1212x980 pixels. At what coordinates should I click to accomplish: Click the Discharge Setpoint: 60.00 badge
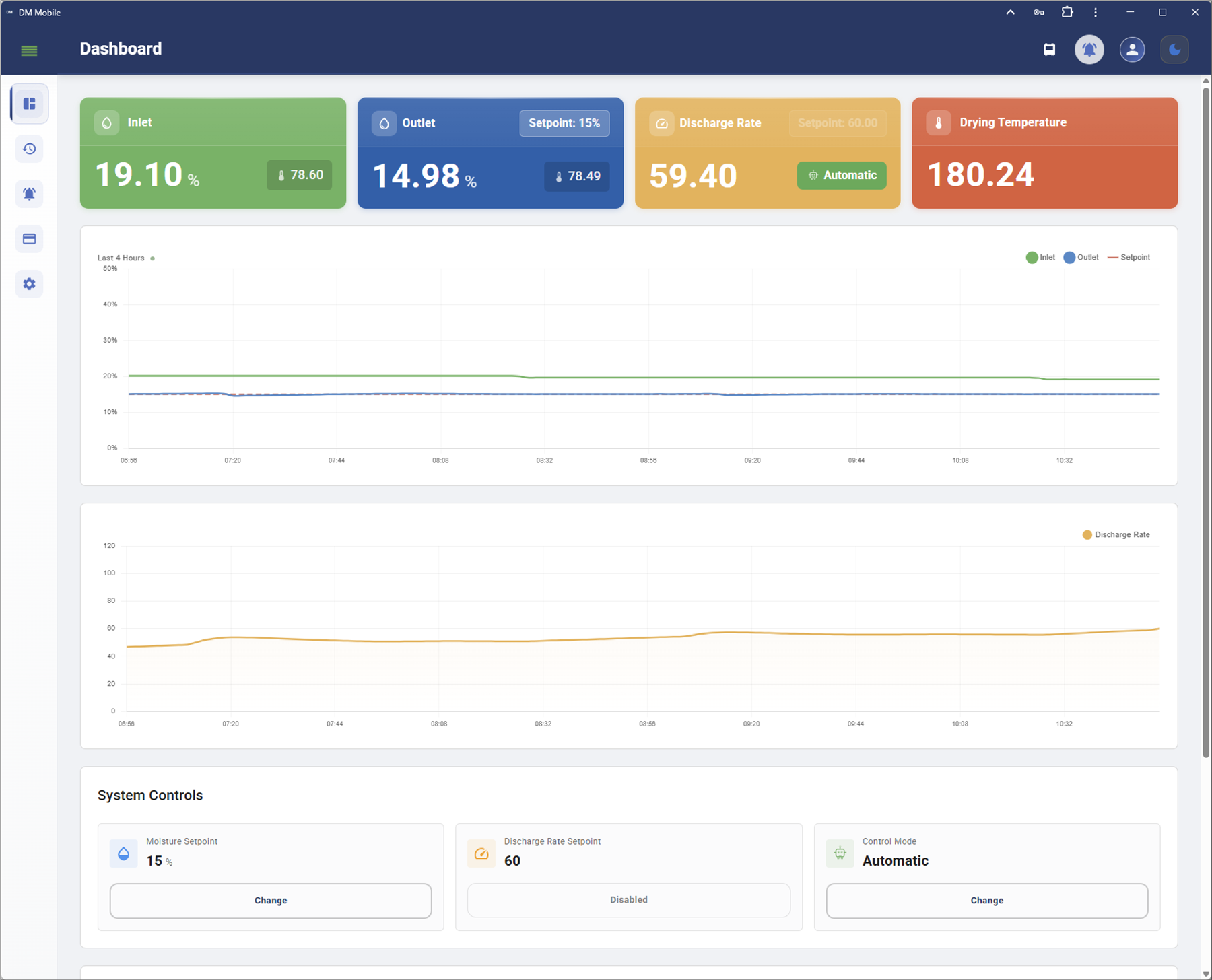[837, 123]
